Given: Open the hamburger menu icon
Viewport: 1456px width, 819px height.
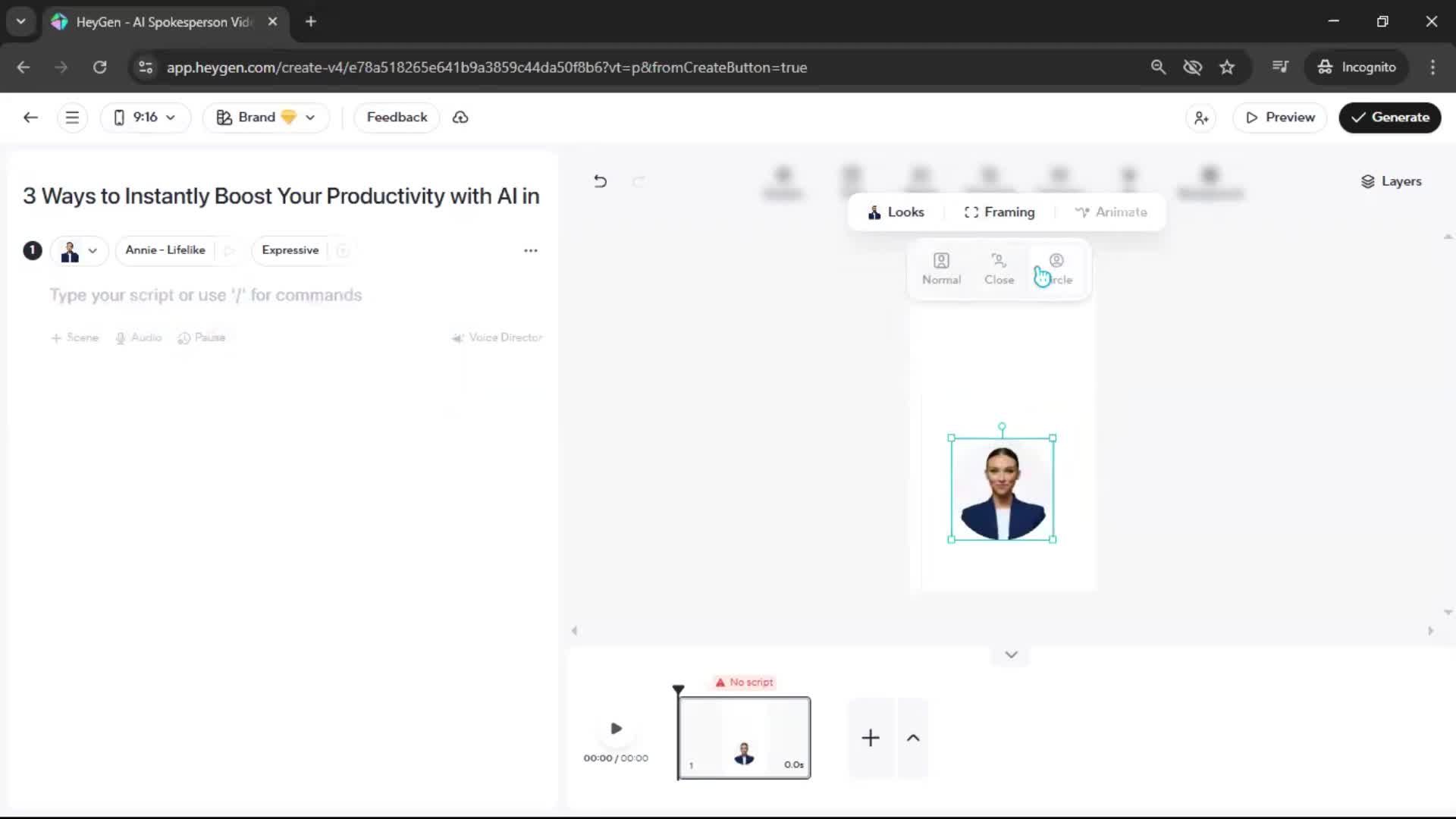Looking at the screenshot, I should coord(72,118).
